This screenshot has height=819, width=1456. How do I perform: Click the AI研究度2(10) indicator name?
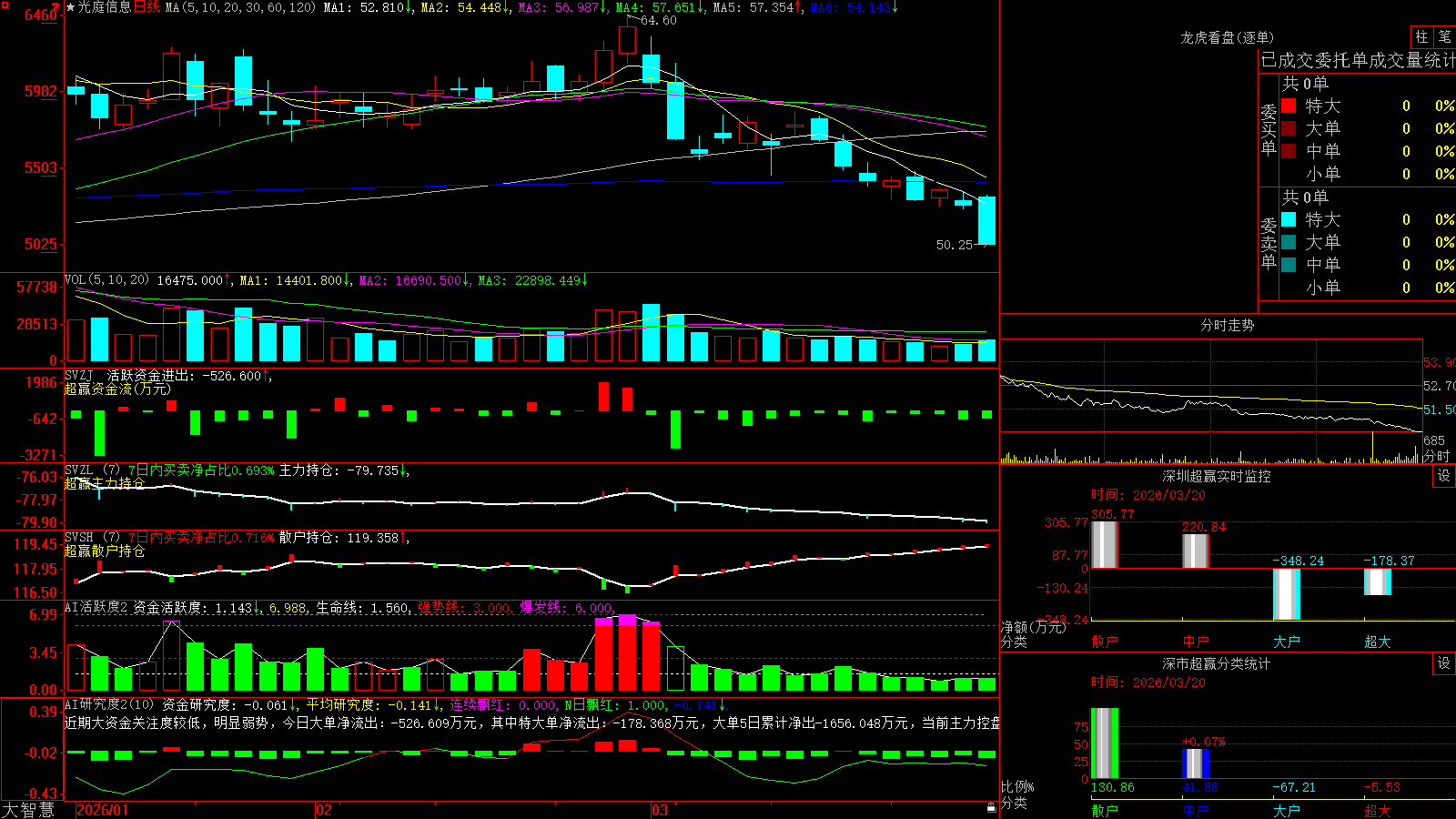click(109, 704)
